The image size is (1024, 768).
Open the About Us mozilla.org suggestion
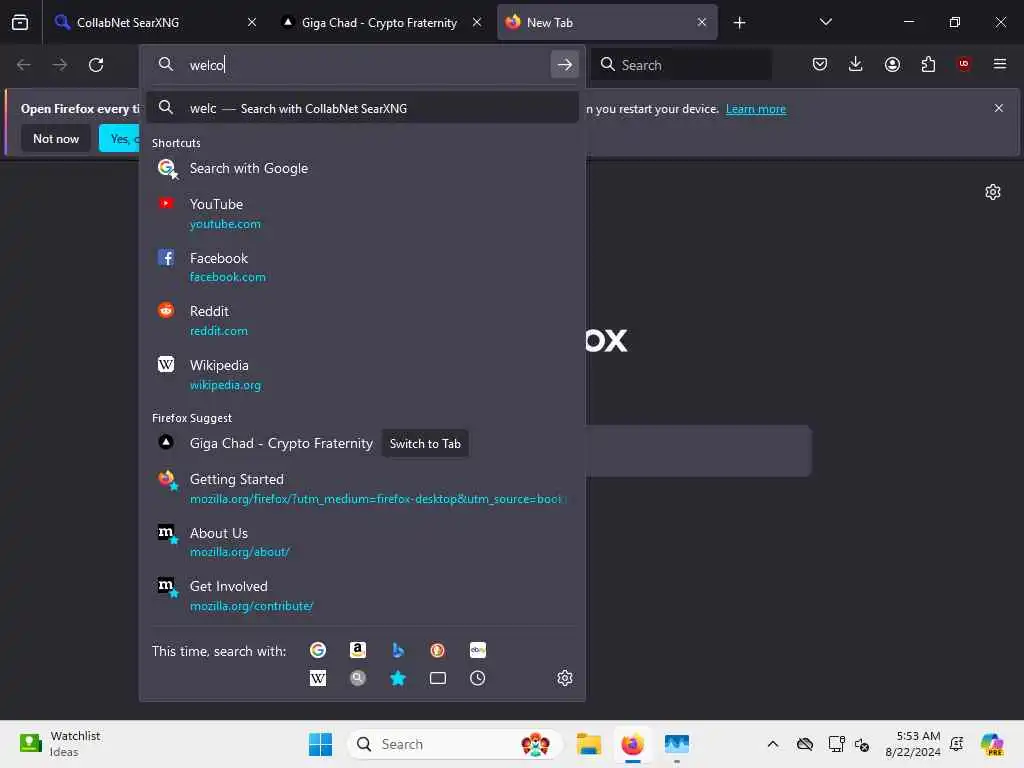tap(362, 542)
